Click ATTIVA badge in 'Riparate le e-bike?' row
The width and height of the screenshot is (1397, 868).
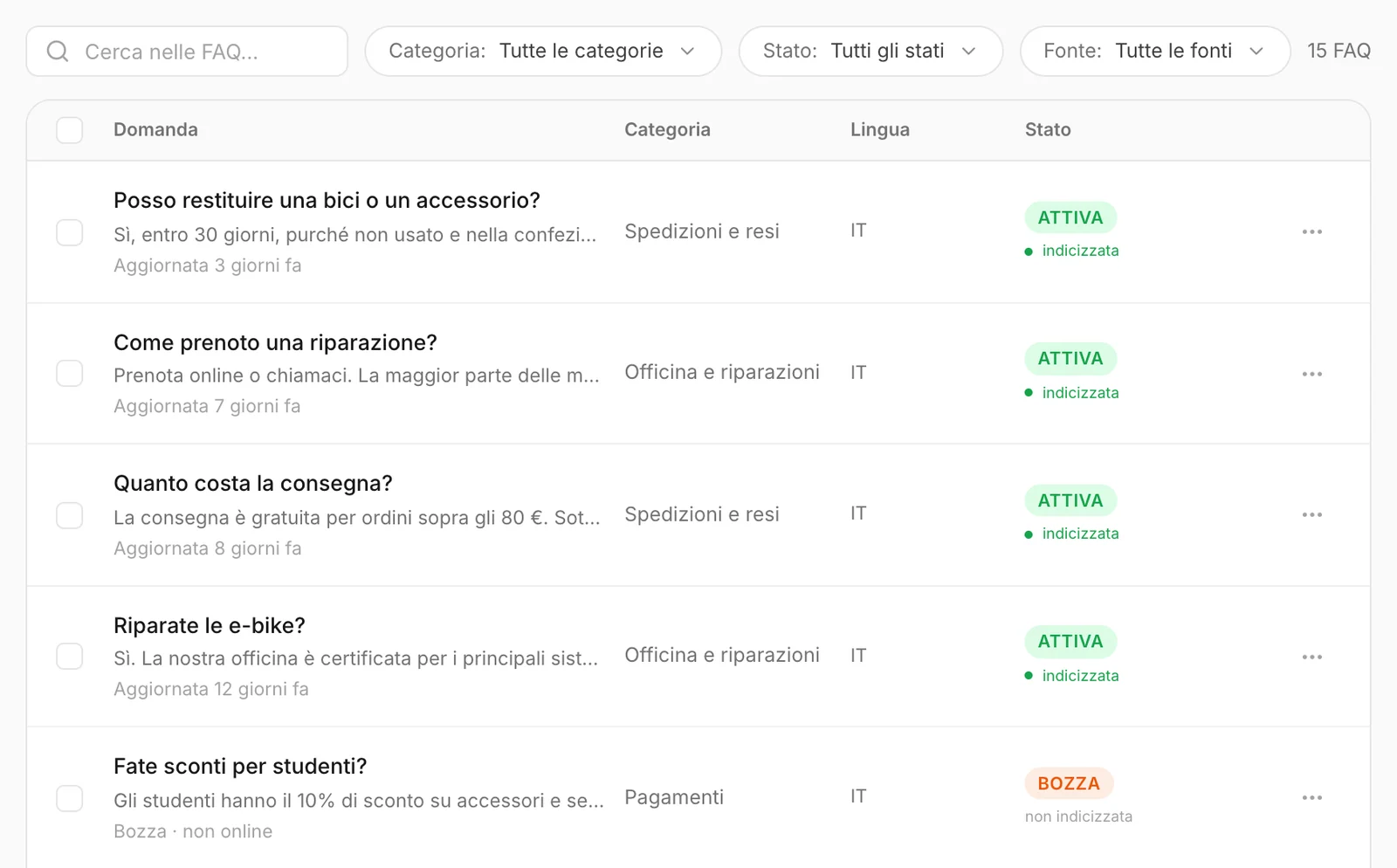click(x=1070, y=642)
